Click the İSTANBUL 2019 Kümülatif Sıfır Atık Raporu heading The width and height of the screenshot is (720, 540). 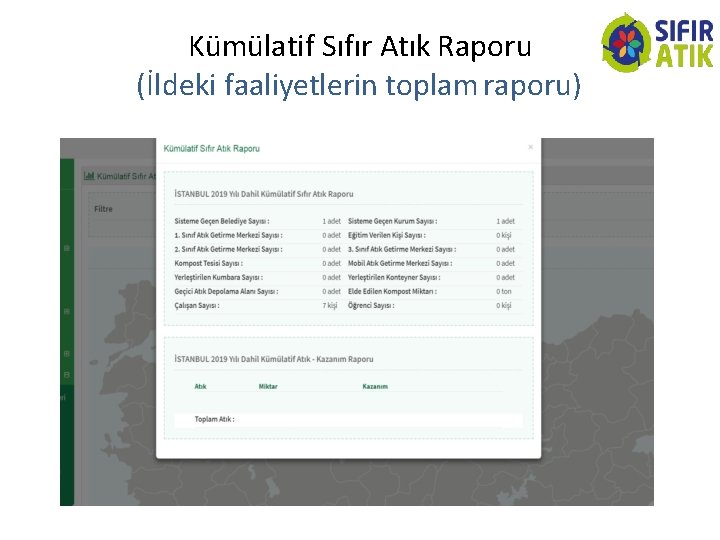coord(264,194)
